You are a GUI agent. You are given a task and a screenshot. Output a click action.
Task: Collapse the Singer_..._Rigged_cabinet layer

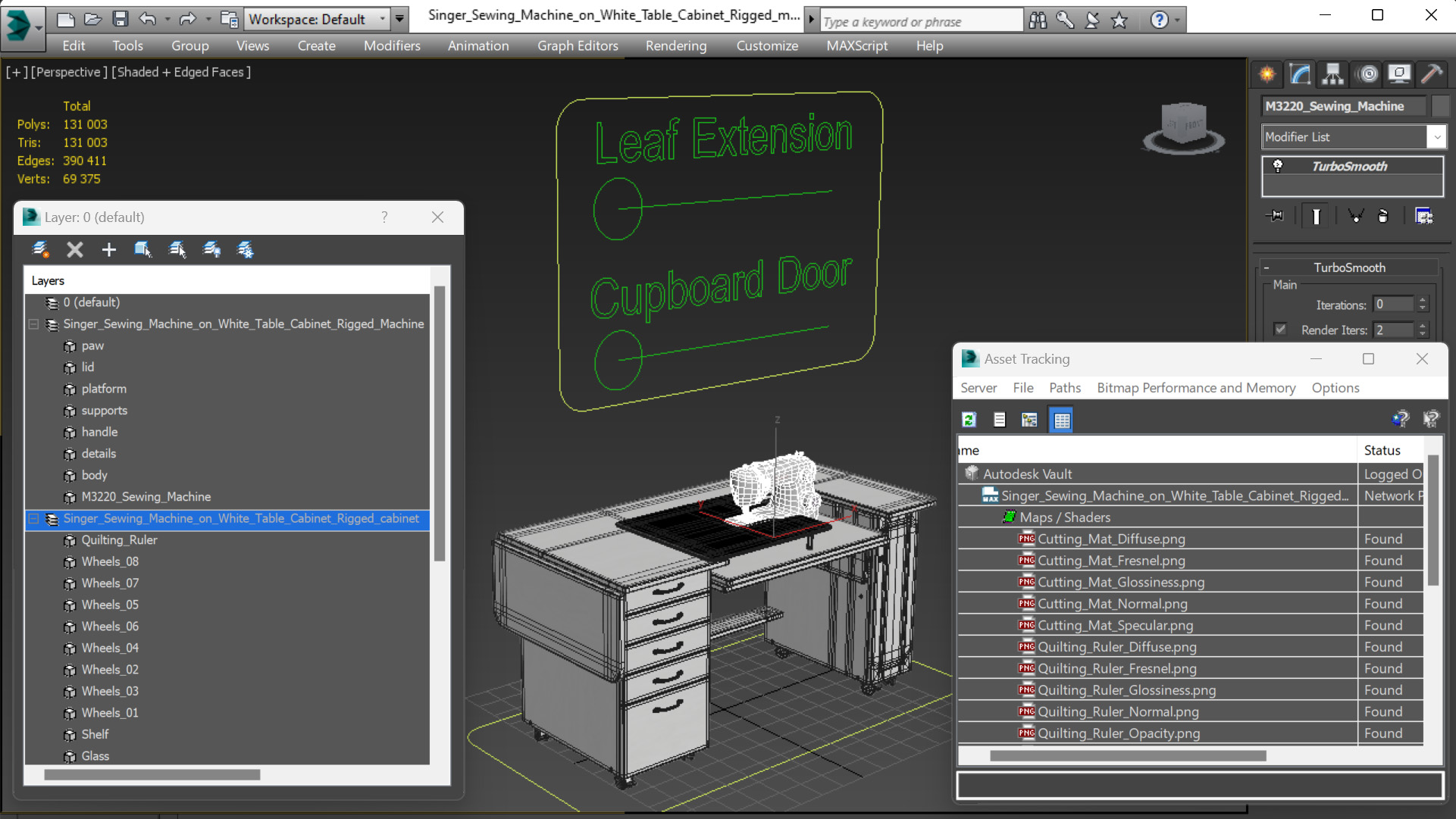pyautogui.click(x=33, y=519)
